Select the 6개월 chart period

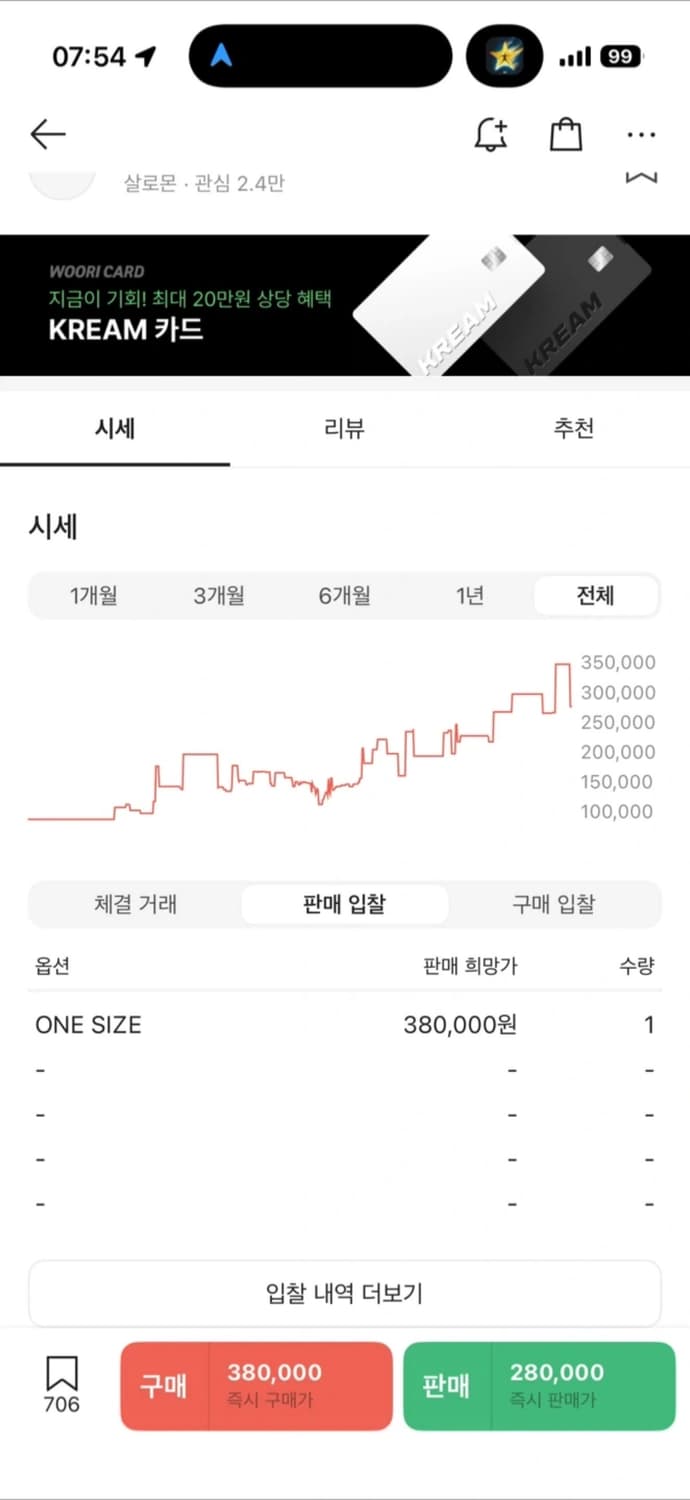point(344,596)
